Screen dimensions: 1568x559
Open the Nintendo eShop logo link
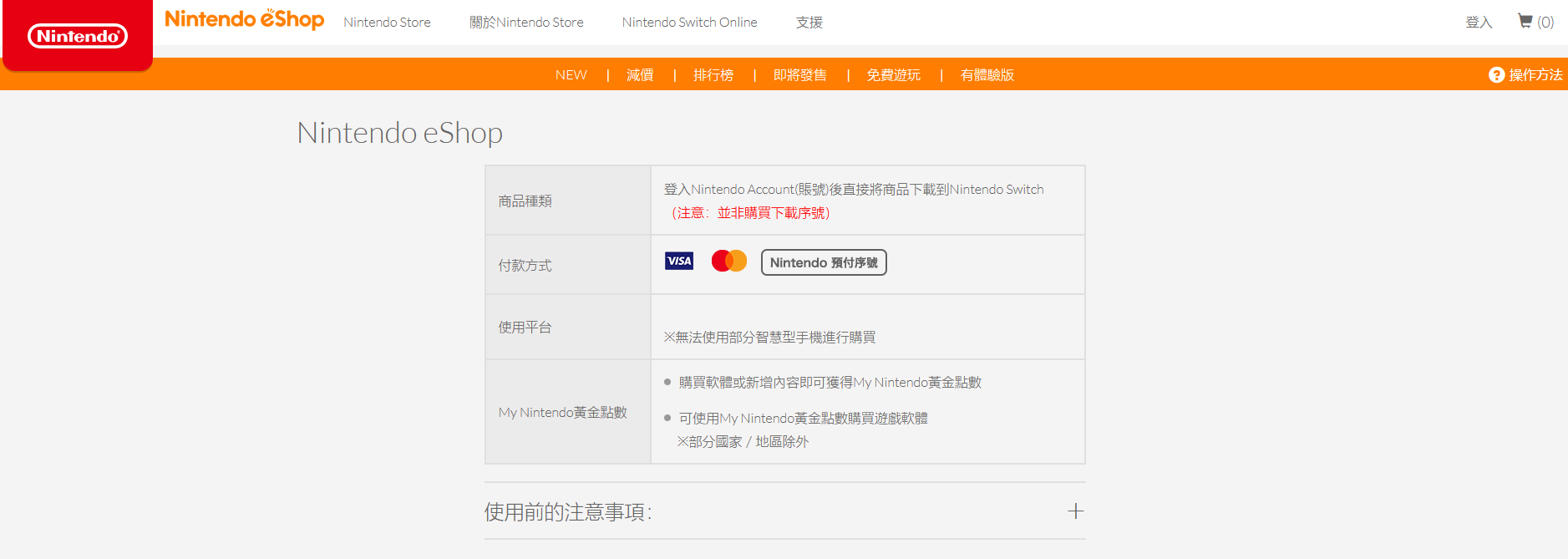(x=244, y=19)
